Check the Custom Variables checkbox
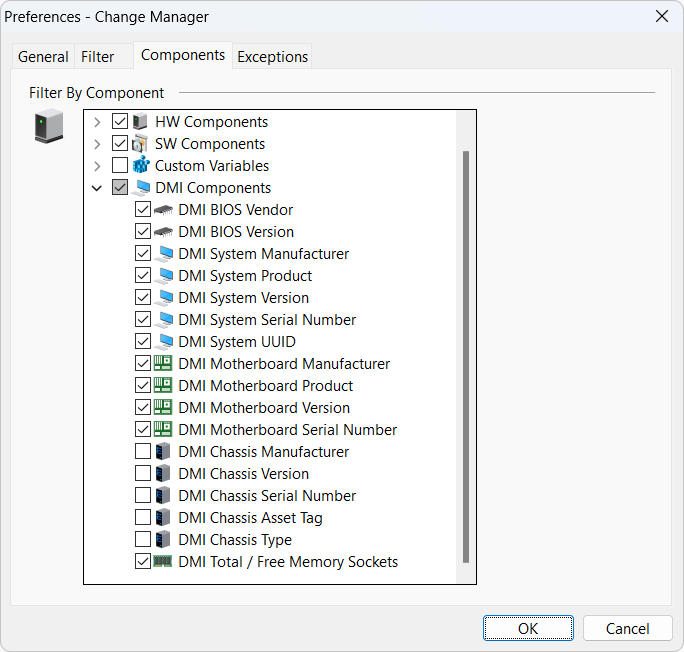 (x=120, y=166)
